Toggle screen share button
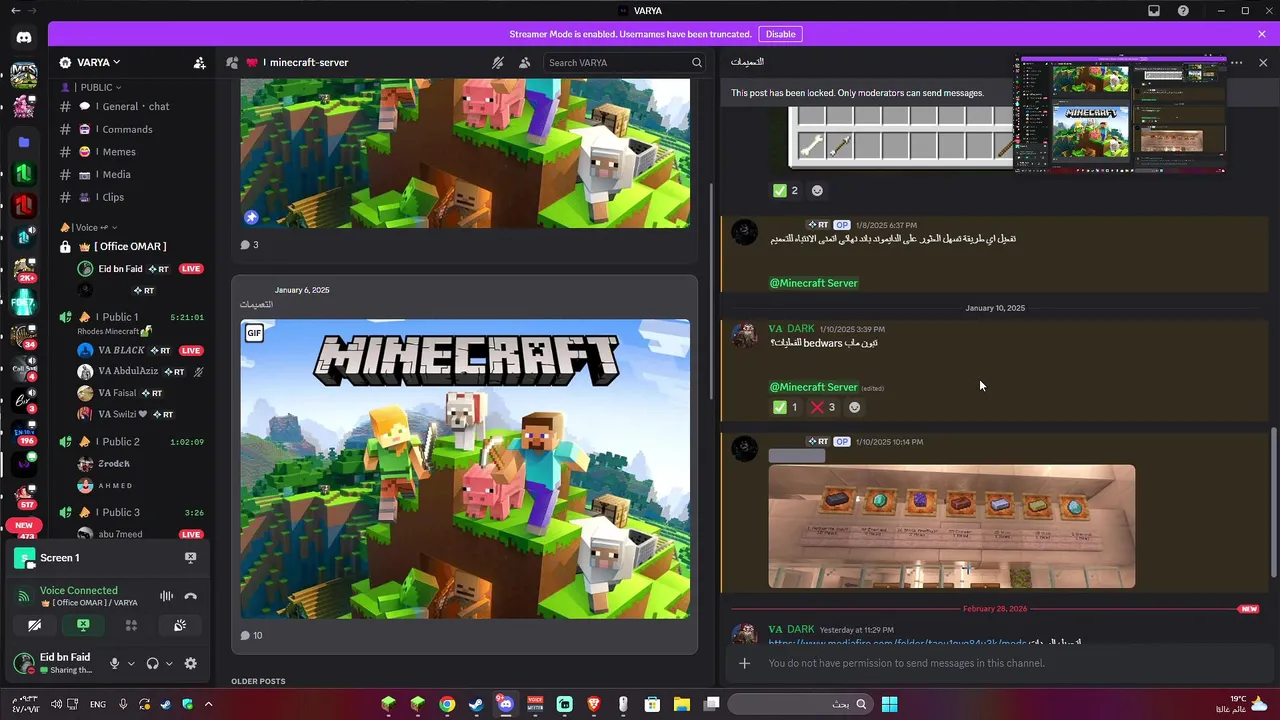 pos(83,625)
